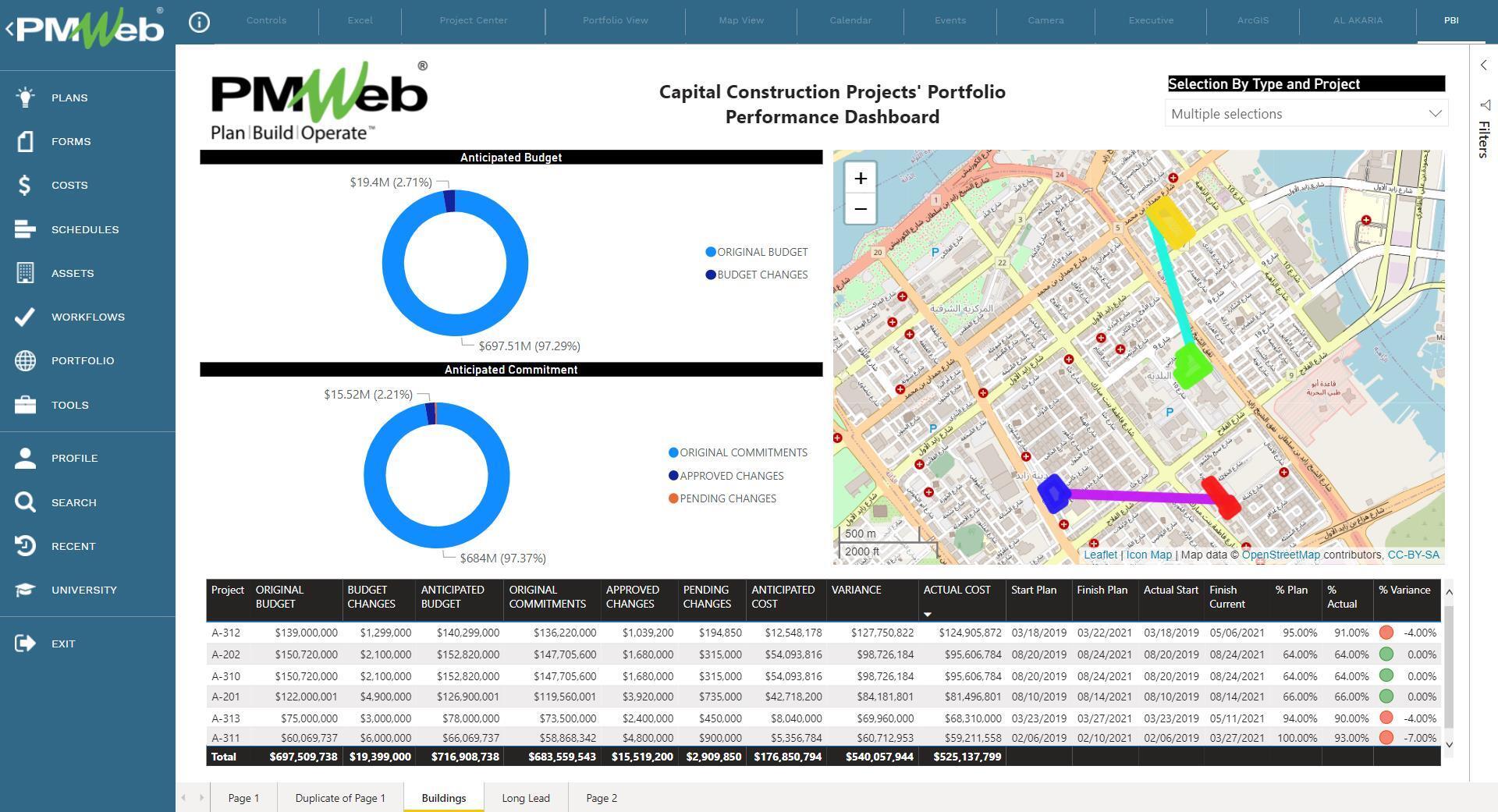The width and height of the screenshot is (1498, 812).
Task: Click Pending Changes legend swatch
Action: [673, 498]
